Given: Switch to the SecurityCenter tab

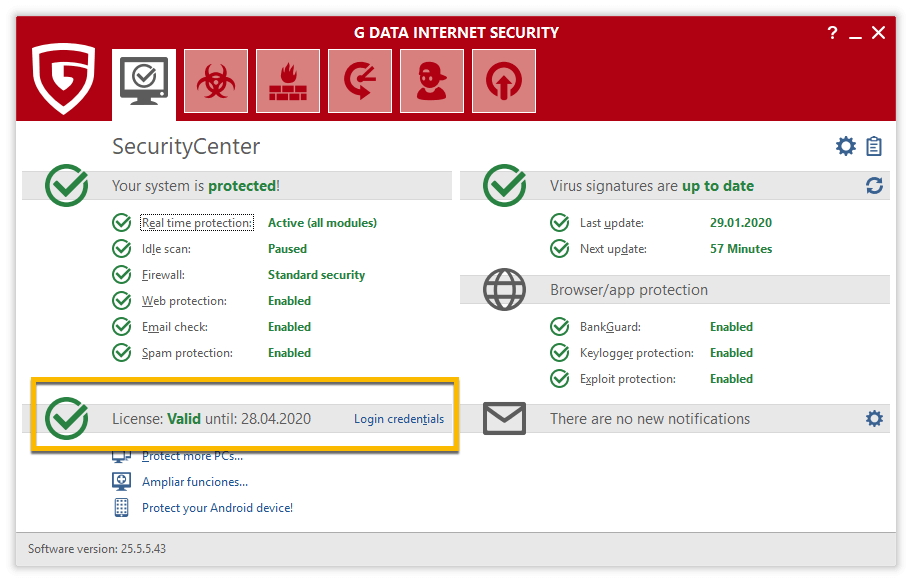Looking at the screenshot, I should (x=143, y=80).
